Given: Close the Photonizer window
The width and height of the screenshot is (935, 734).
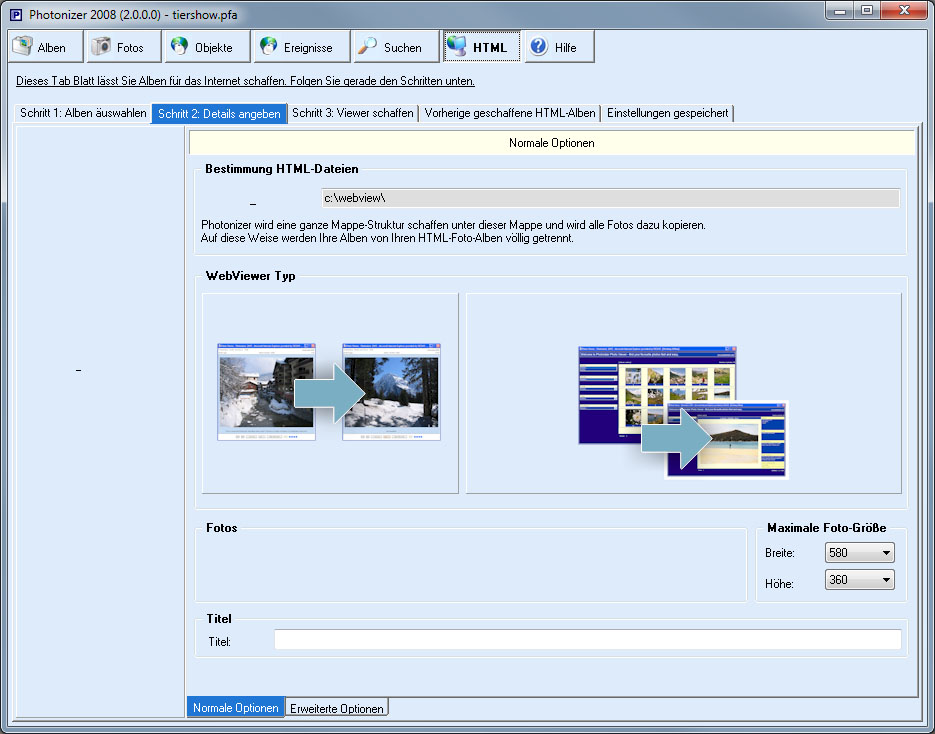Looking at the screenshot, I should [x=903, y=10].
